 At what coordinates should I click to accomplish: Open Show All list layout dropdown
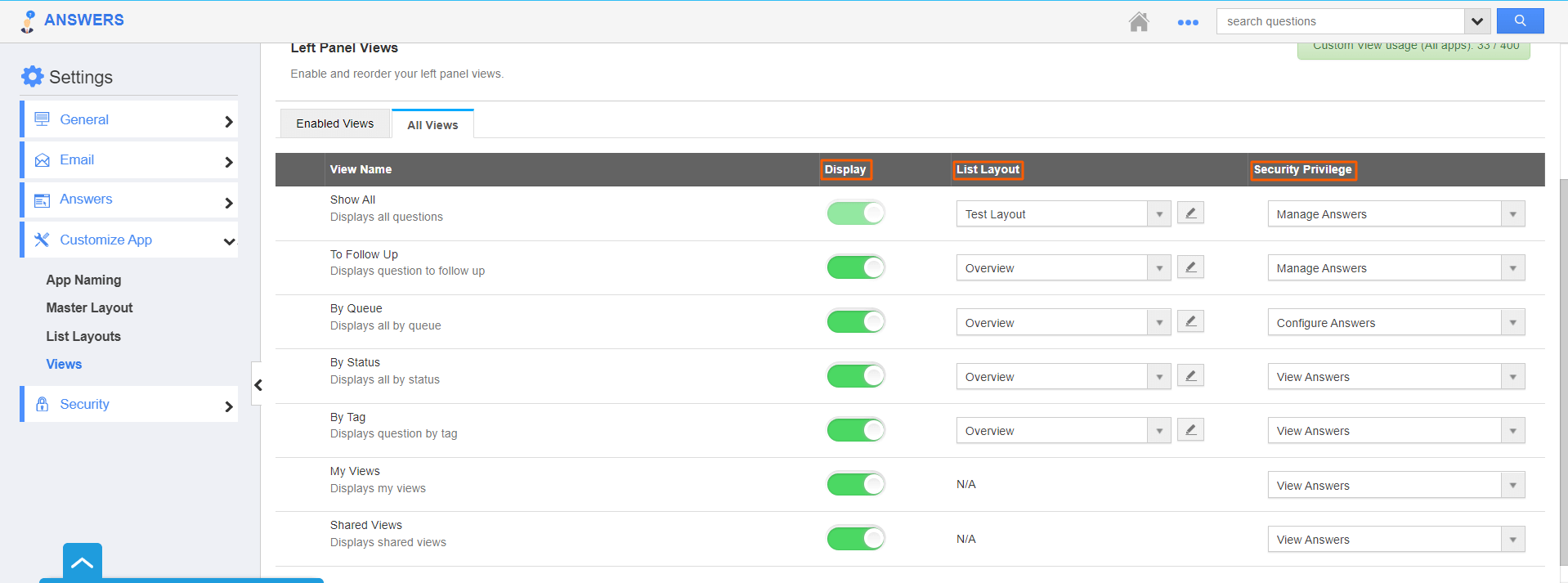1158,214
